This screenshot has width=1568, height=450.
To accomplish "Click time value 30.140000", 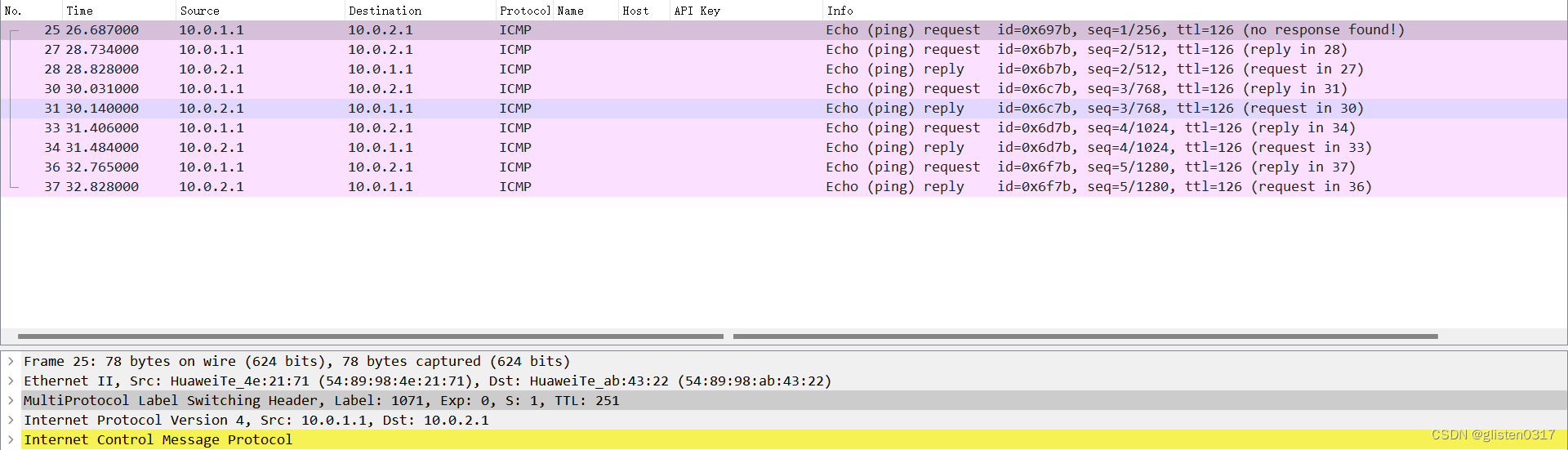I will point(102,109).
